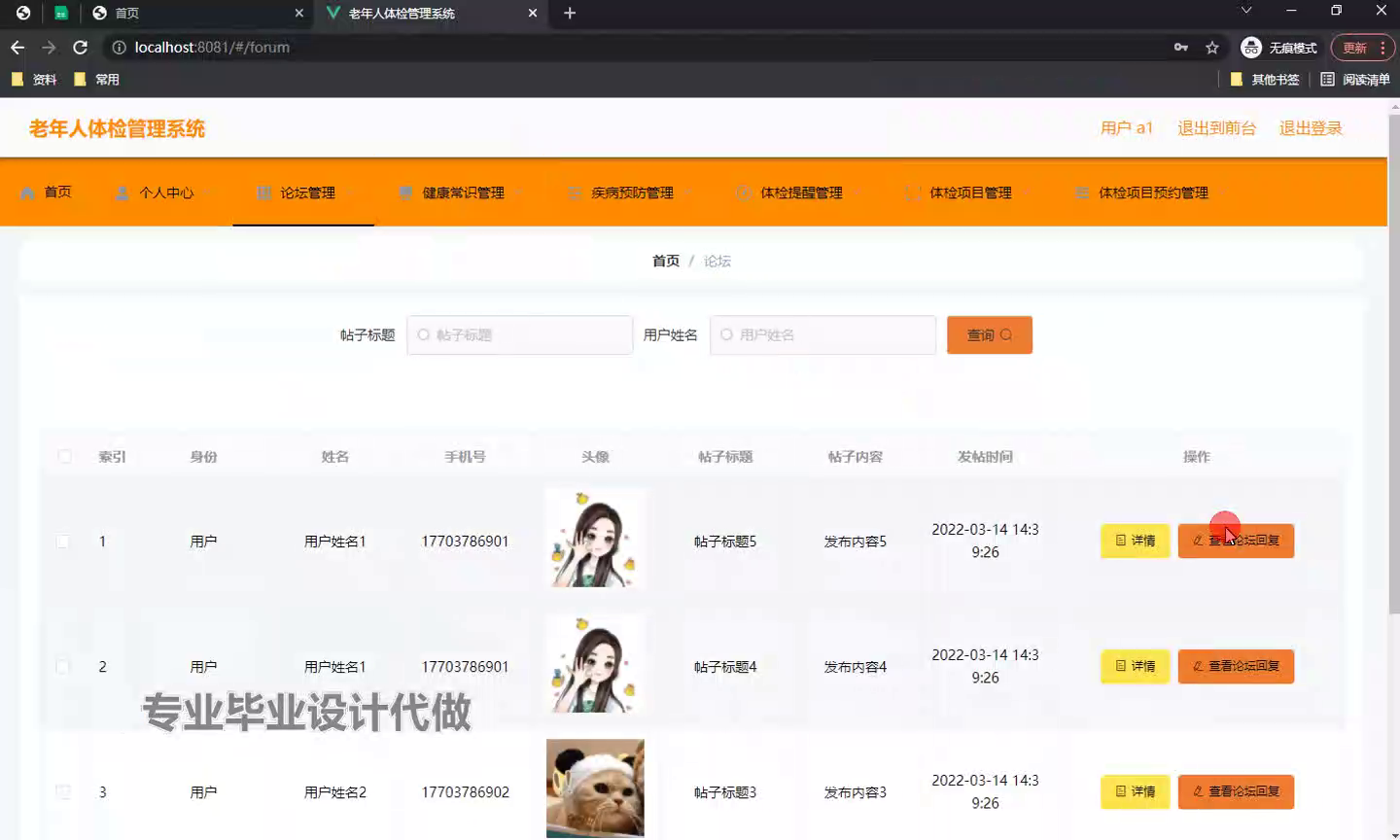Expand the 体检项目管理 dropdown arrow
The height and width of the screenshot is (840, 1400).
[1025, 193]
